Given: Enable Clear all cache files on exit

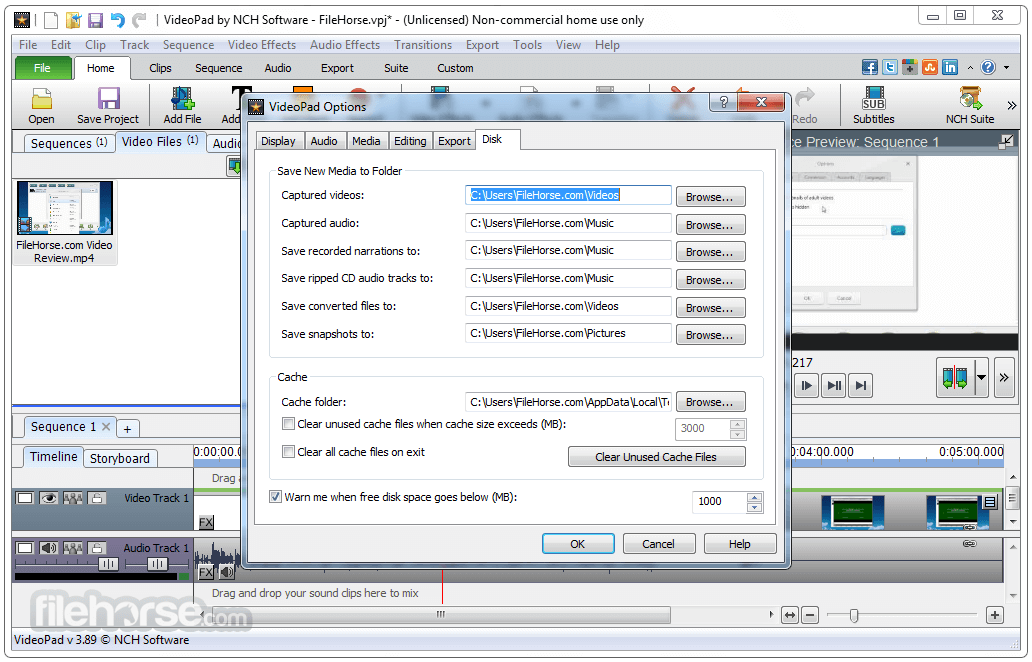Looking at the screenshot, I should 288,451.
